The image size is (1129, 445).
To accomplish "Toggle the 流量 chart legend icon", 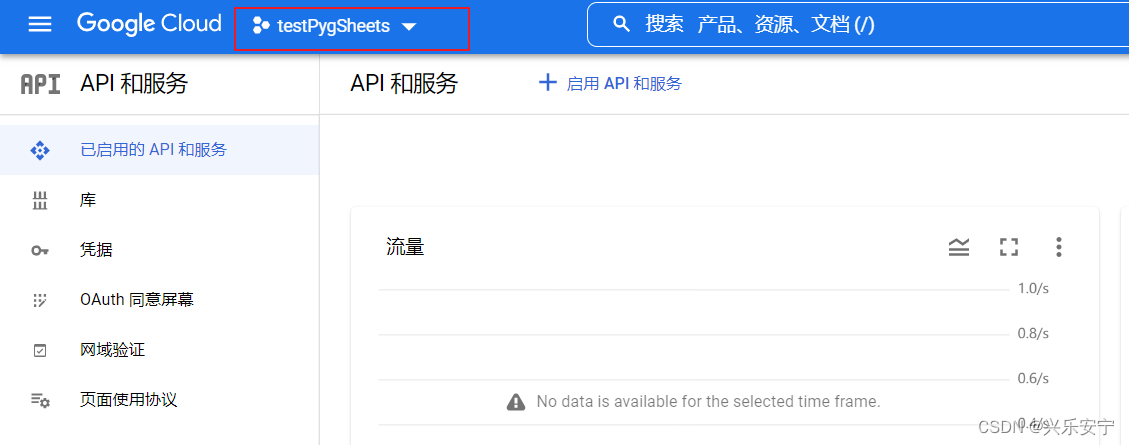I will [x=959, y=248].
